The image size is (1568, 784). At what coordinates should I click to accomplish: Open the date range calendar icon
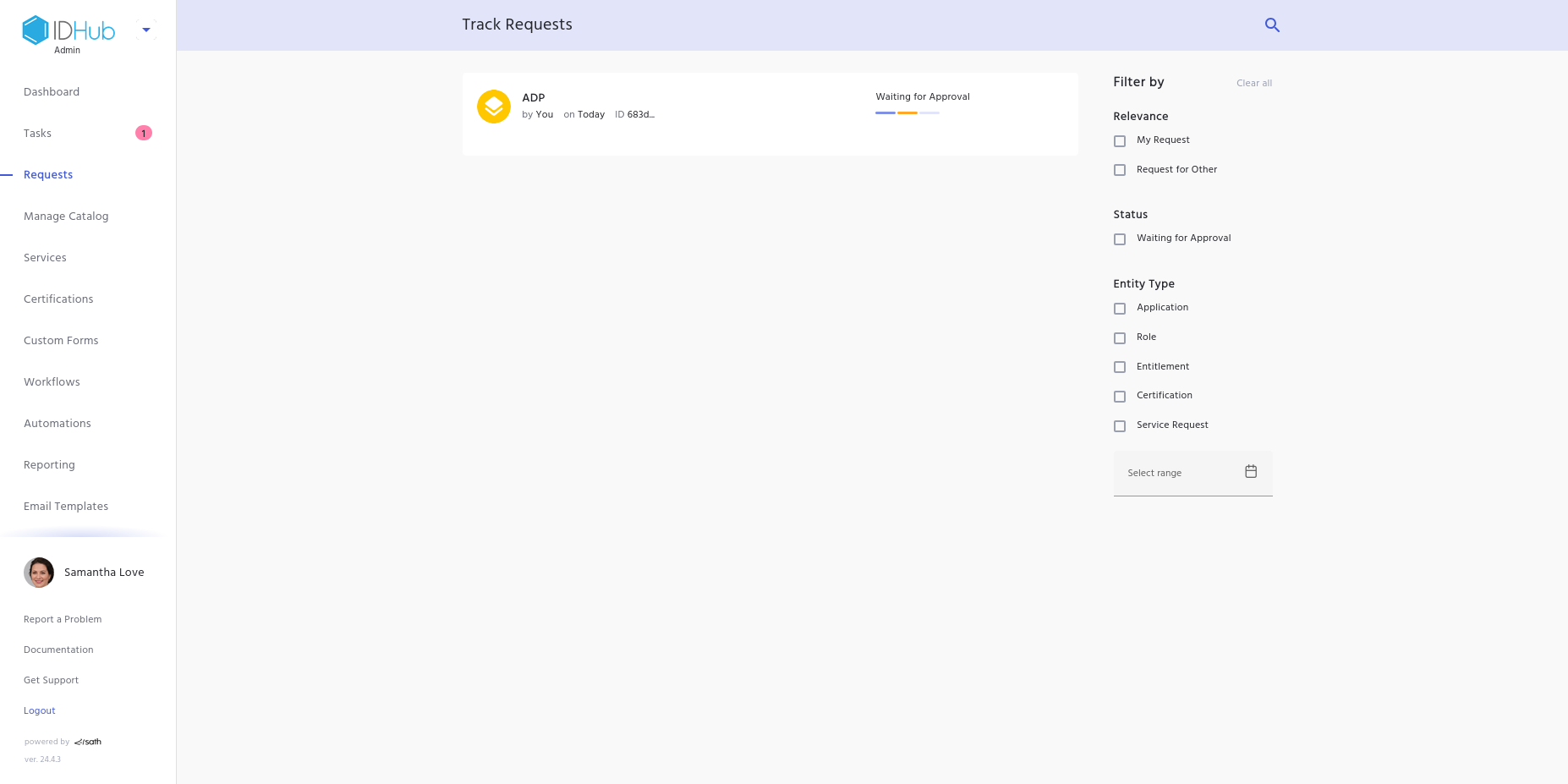1251,472
